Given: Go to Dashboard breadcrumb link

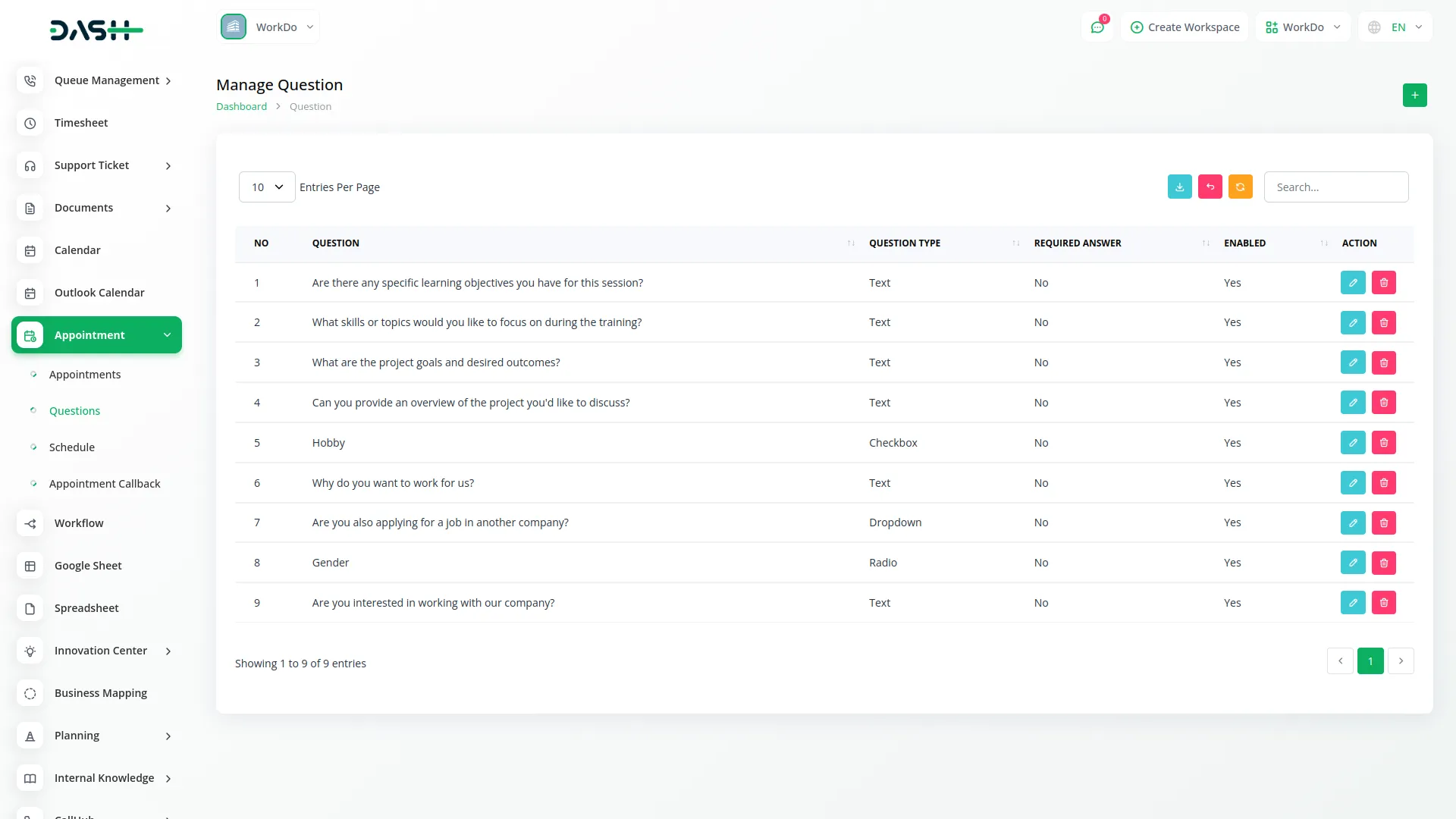Looking at the screenshot, I should [x=241, y=107].
